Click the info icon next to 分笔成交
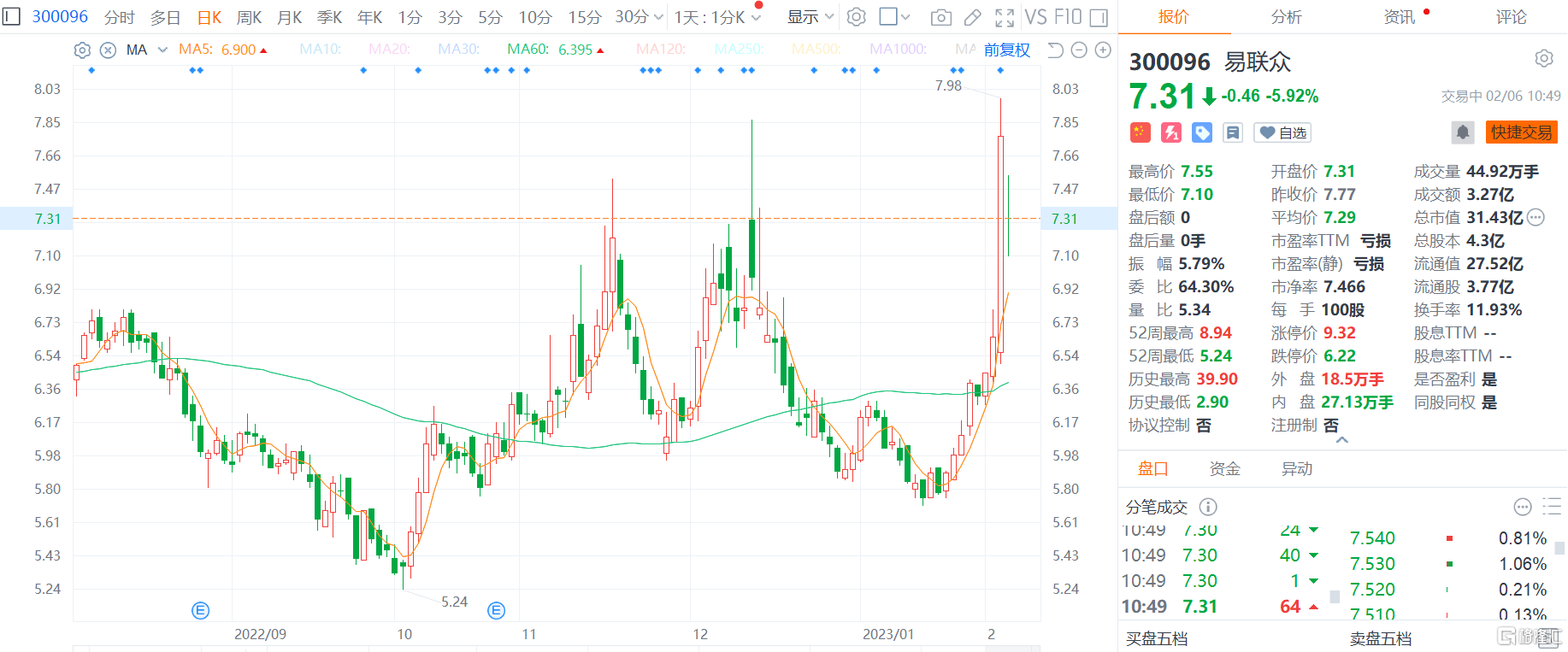 tap(1208, 507)
